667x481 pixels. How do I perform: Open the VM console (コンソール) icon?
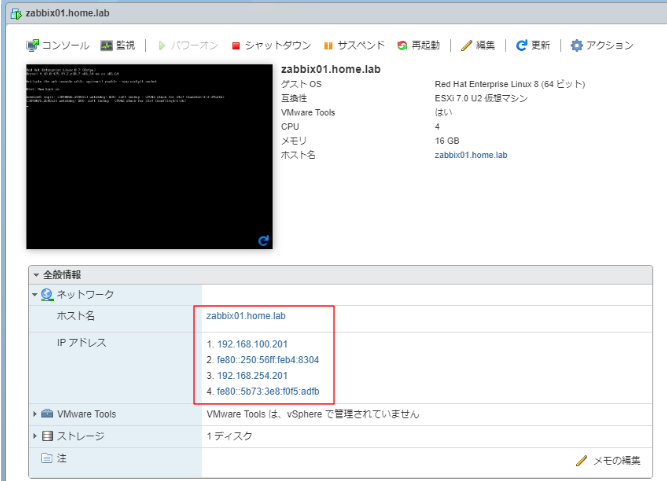tap(32, 45)
